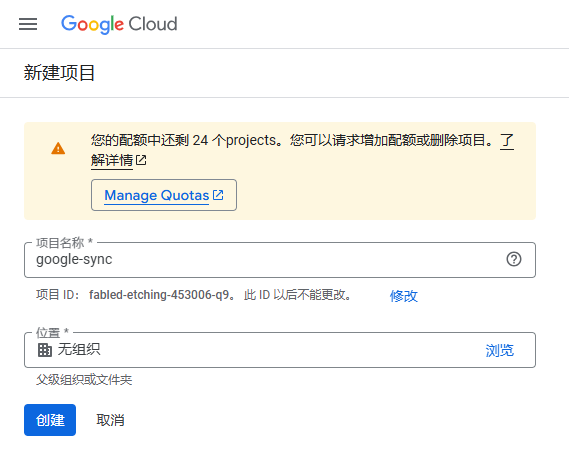This screenshot has height=452, width=569.
Task: Click the 项目名称 input field
Action: [280, 260]
